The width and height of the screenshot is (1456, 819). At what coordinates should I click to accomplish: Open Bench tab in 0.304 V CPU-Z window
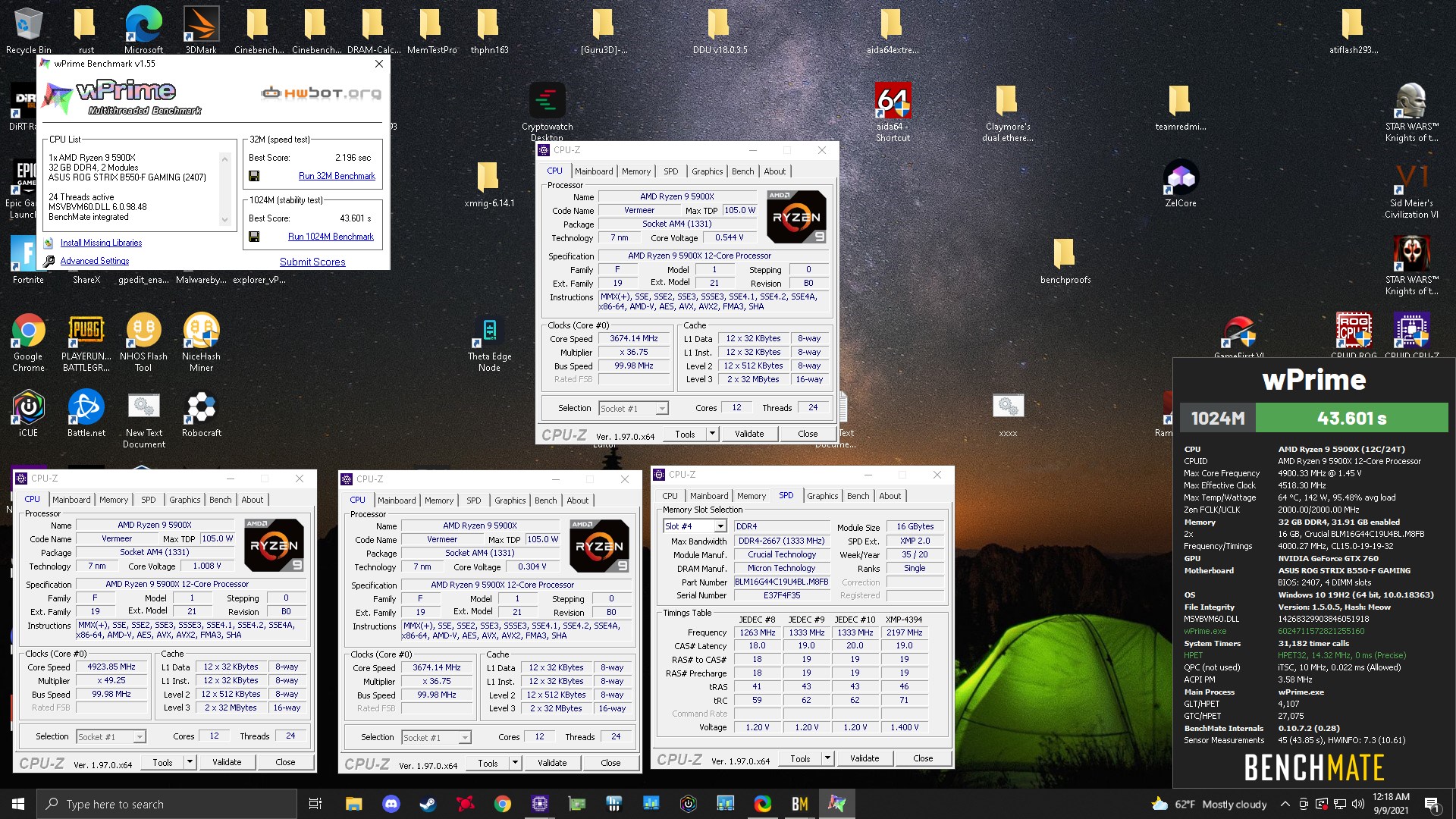[545, 500]
